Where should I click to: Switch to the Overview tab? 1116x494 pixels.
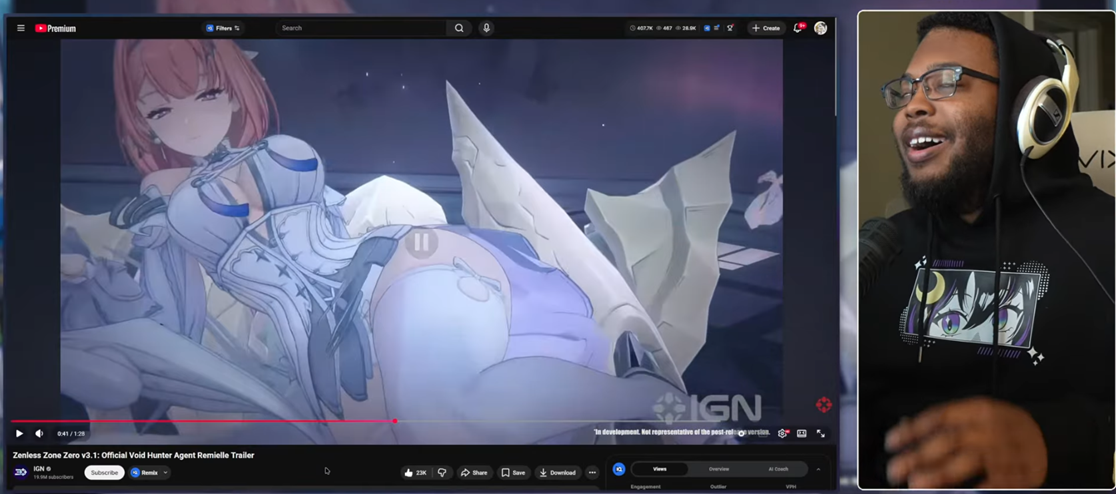(x=719, y=469)
